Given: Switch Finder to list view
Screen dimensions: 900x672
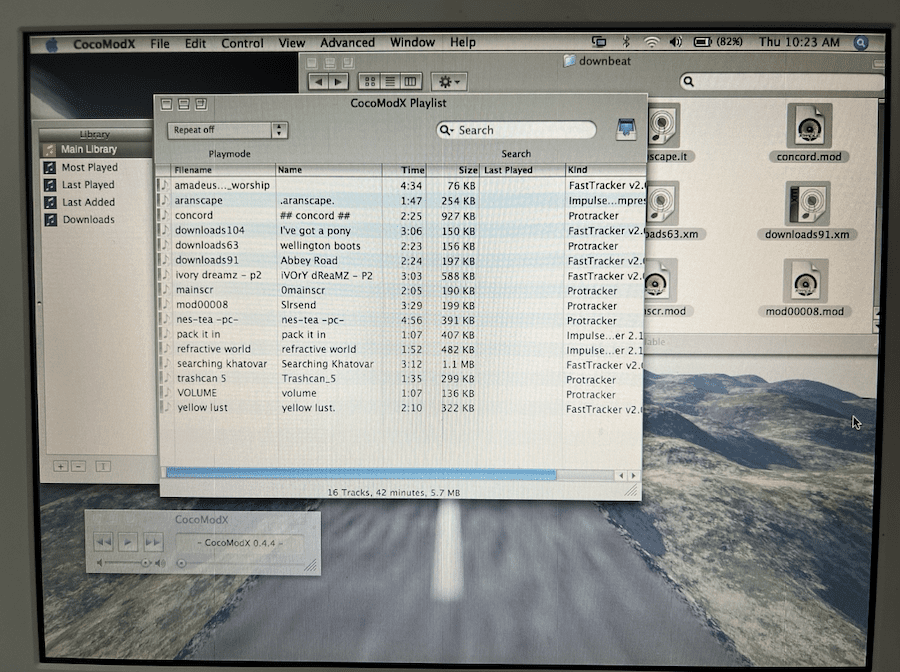Looking at the screenshot, I should (x=390, y=81).
